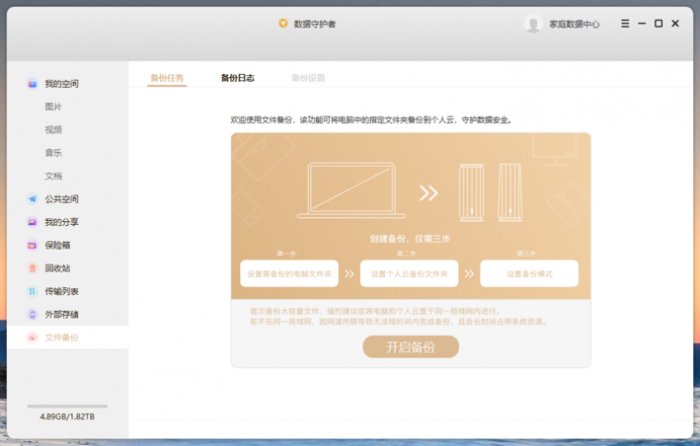The image size is (700, 446).
Task: Open the disabled 备份设置 tab
Action: click(x=308, y=77)
